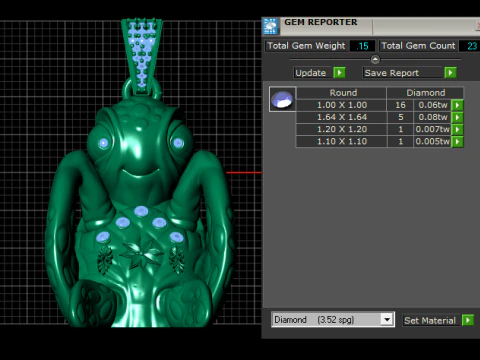Click the top center belly gem on frog
Image resolution: width=480 pixels, height=360 pixels.
click(x=141, y=211)
